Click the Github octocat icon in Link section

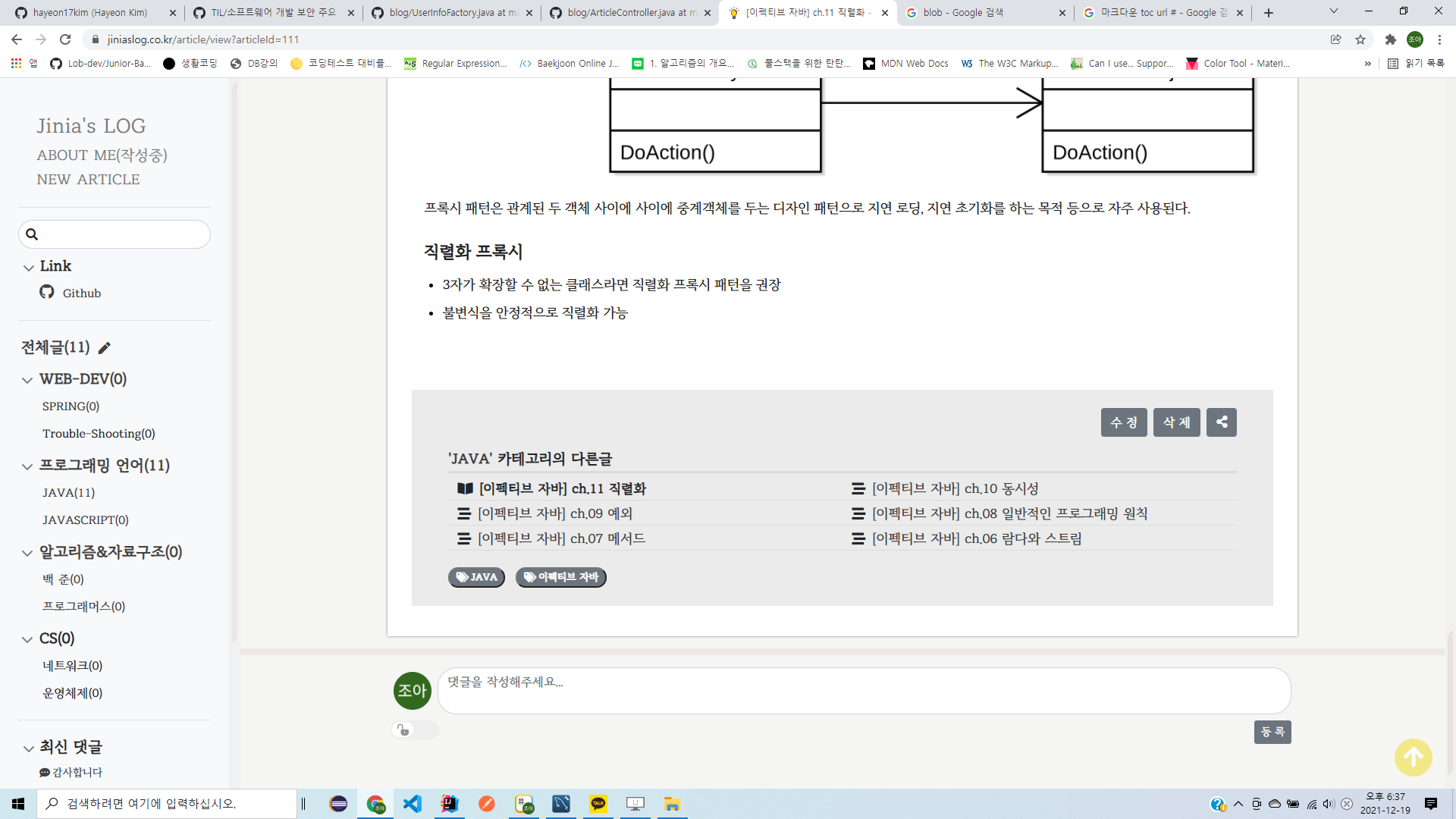47,292
